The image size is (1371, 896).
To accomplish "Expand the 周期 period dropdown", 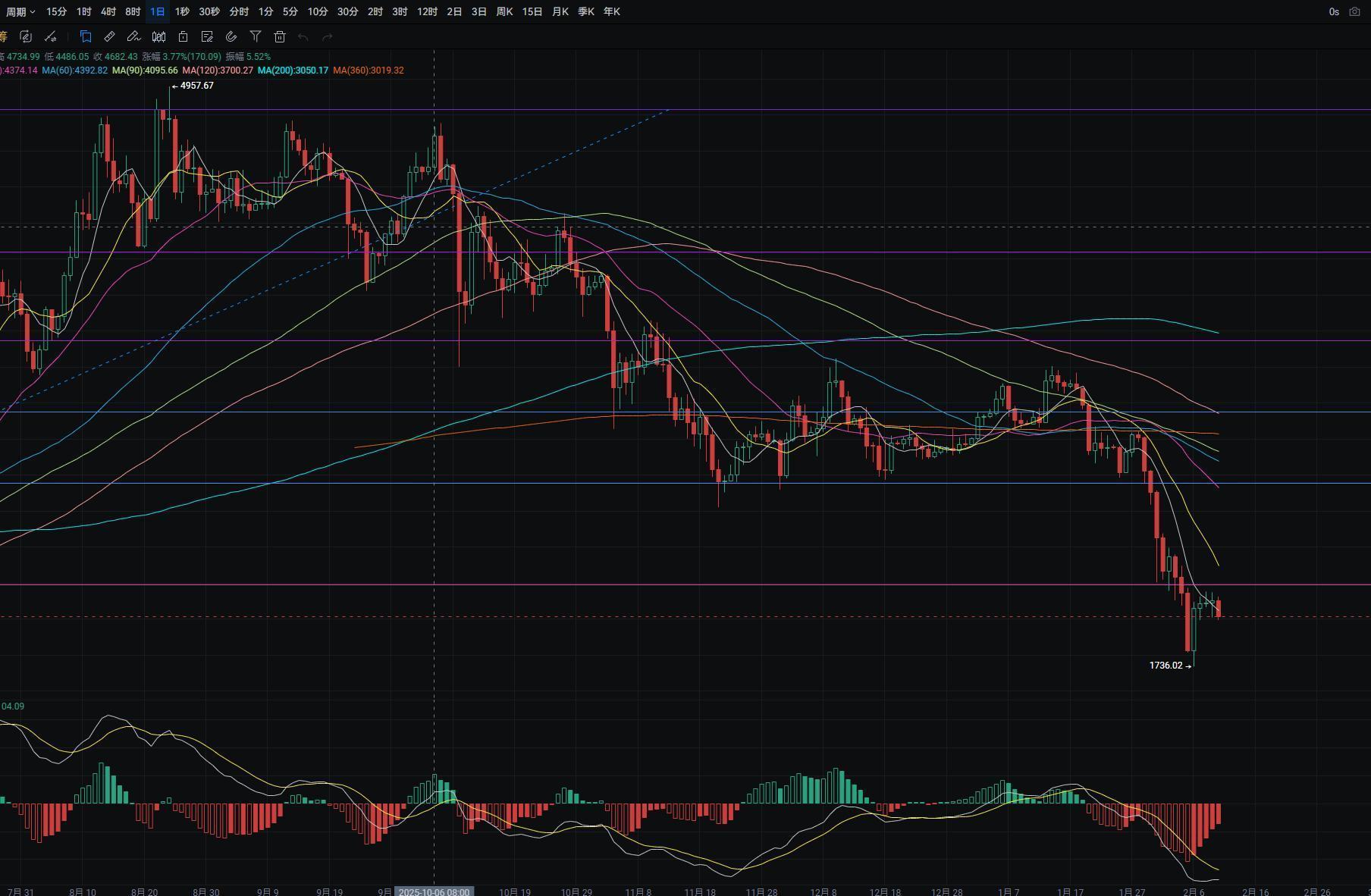I will 20,11.
